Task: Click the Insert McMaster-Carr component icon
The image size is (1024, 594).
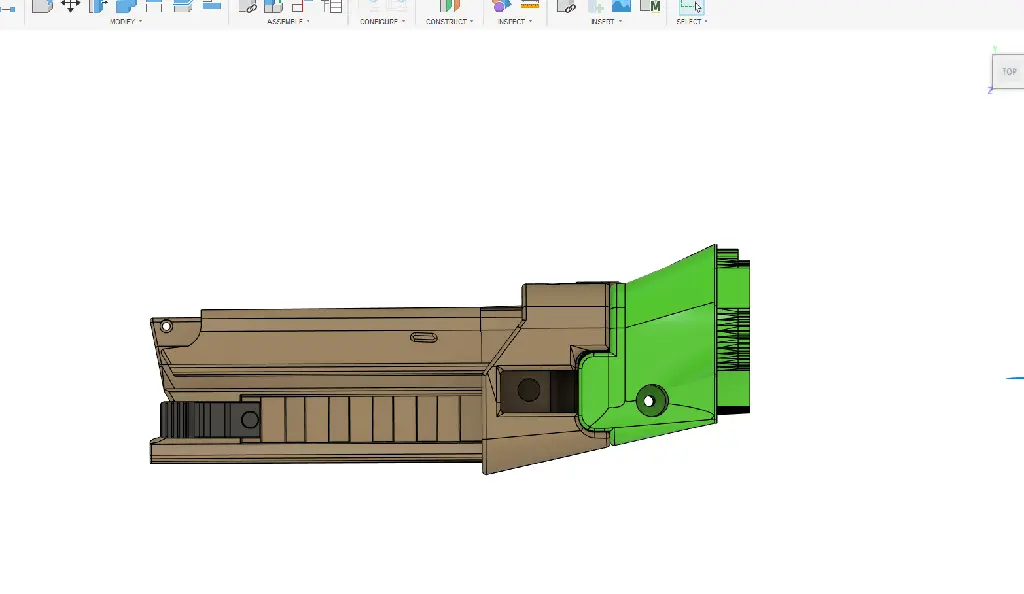Action: 650,6
